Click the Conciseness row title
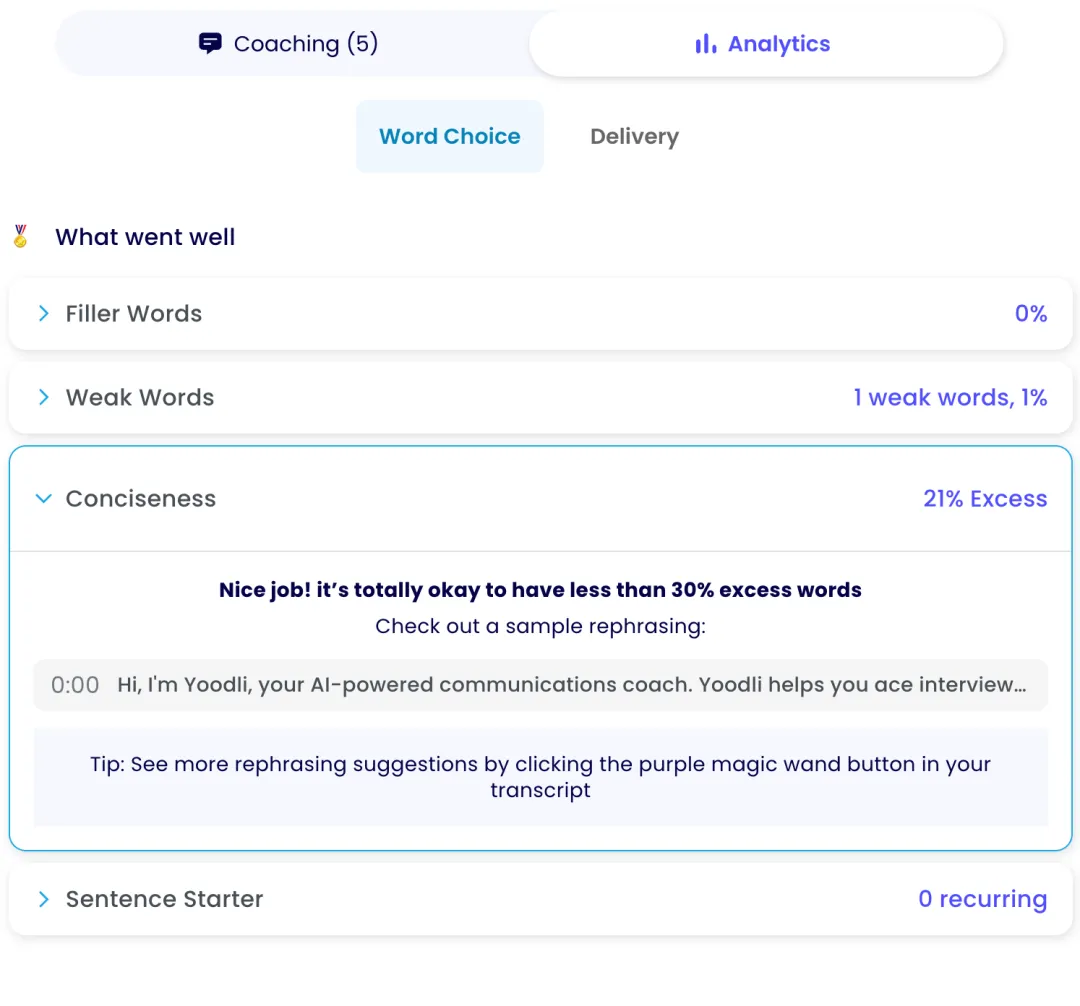This screenshot has width=1080, height=1006. (141, 499)
